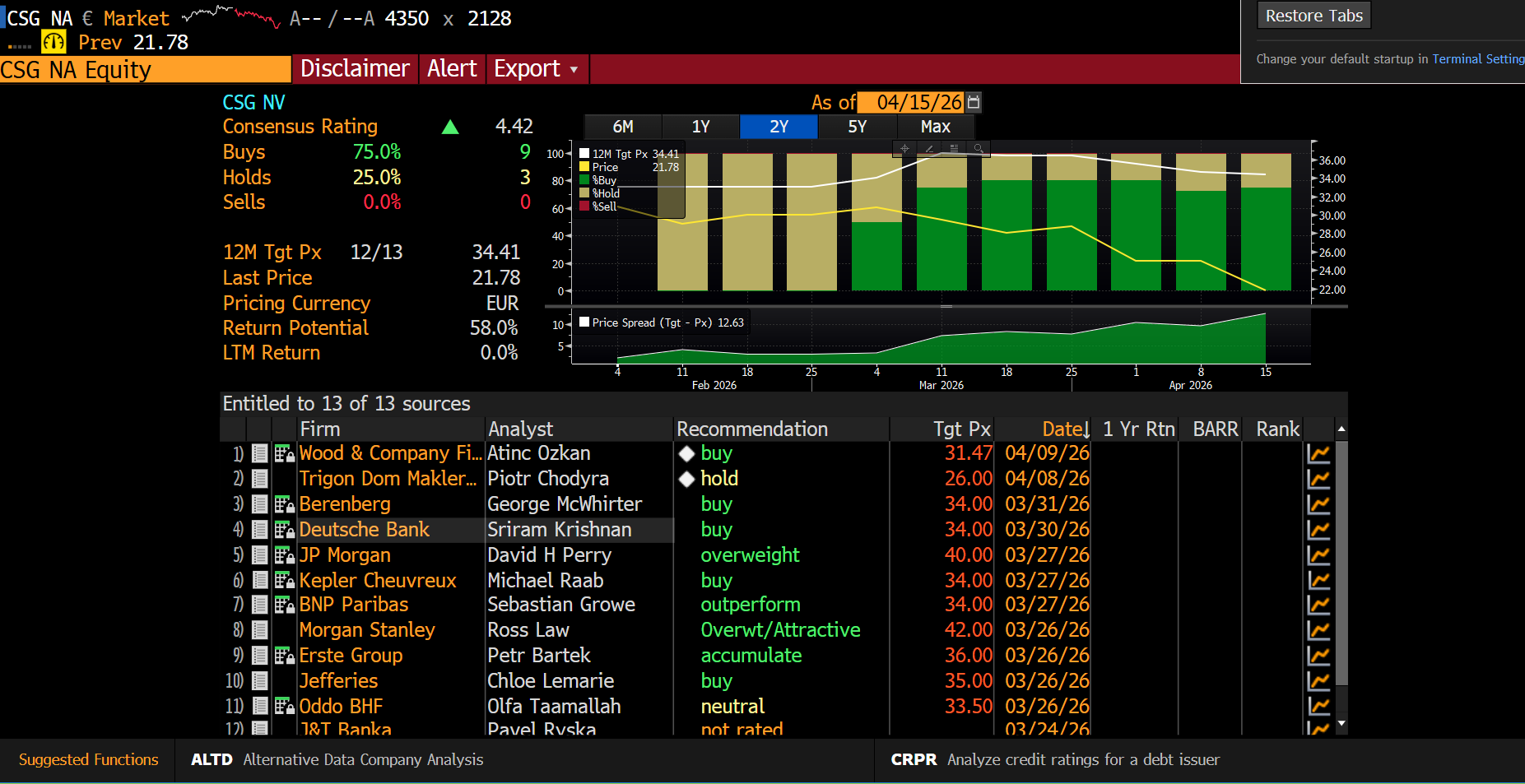This screenshot has height=784, width=1525.
Task: Select the Deutsche Bank firm name
Action: pyautogui.click(x=365, y=530)
